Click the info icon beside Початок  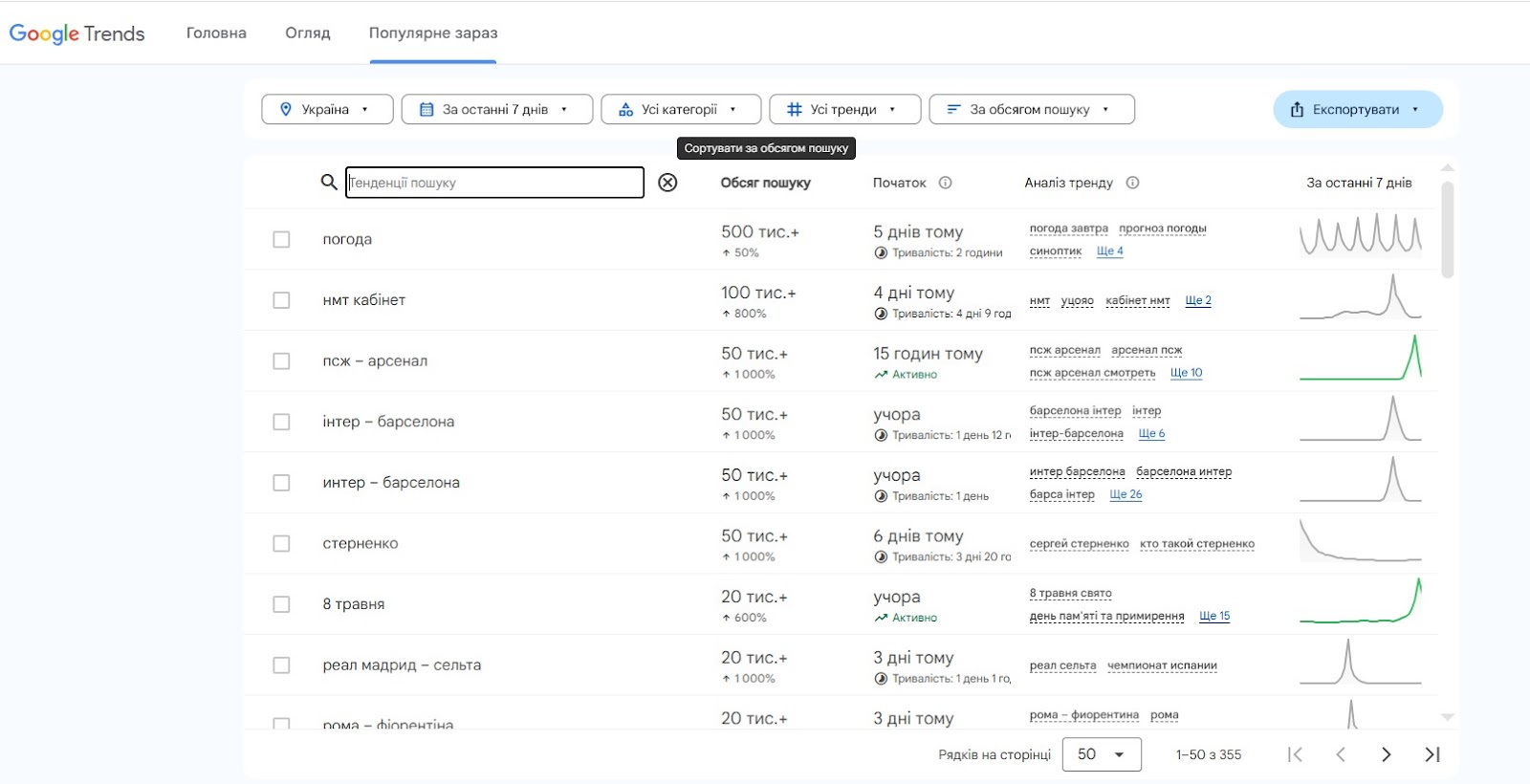click(945, 183)
